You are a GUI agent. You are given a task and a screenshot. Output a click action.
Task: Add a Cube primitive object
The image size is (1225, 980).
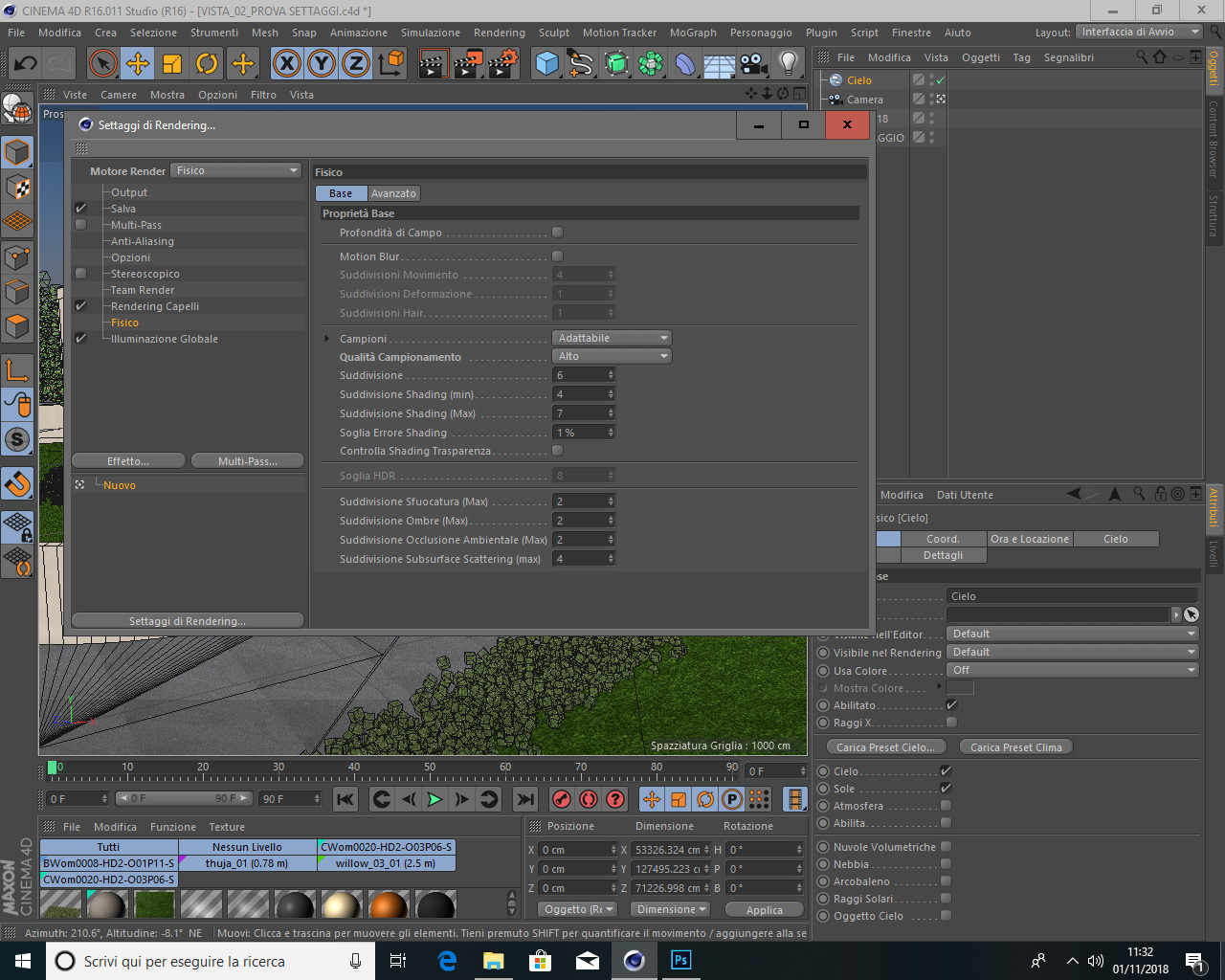tap(546, 64)
